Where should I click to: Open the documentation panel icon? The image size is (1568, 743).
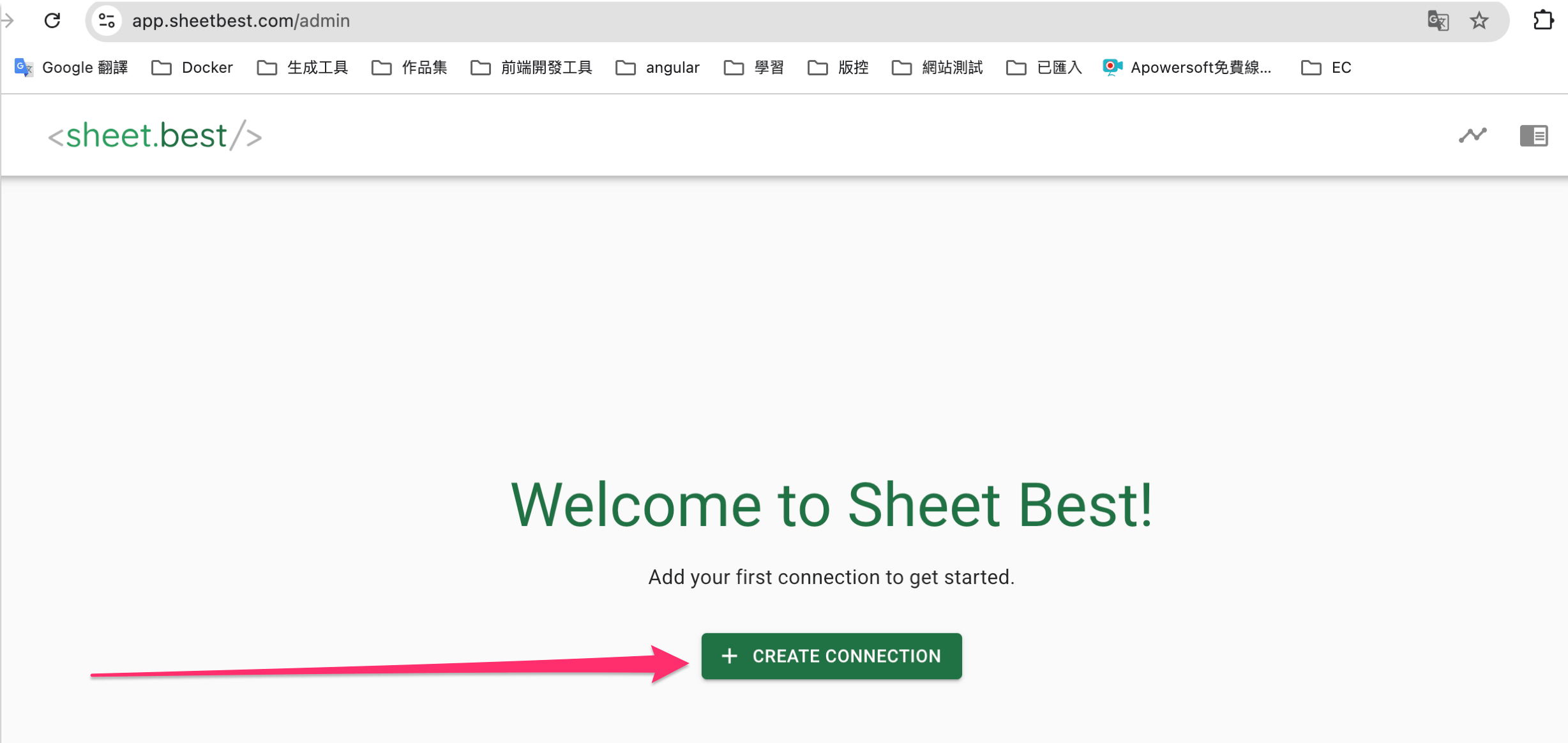point(1534,135)
